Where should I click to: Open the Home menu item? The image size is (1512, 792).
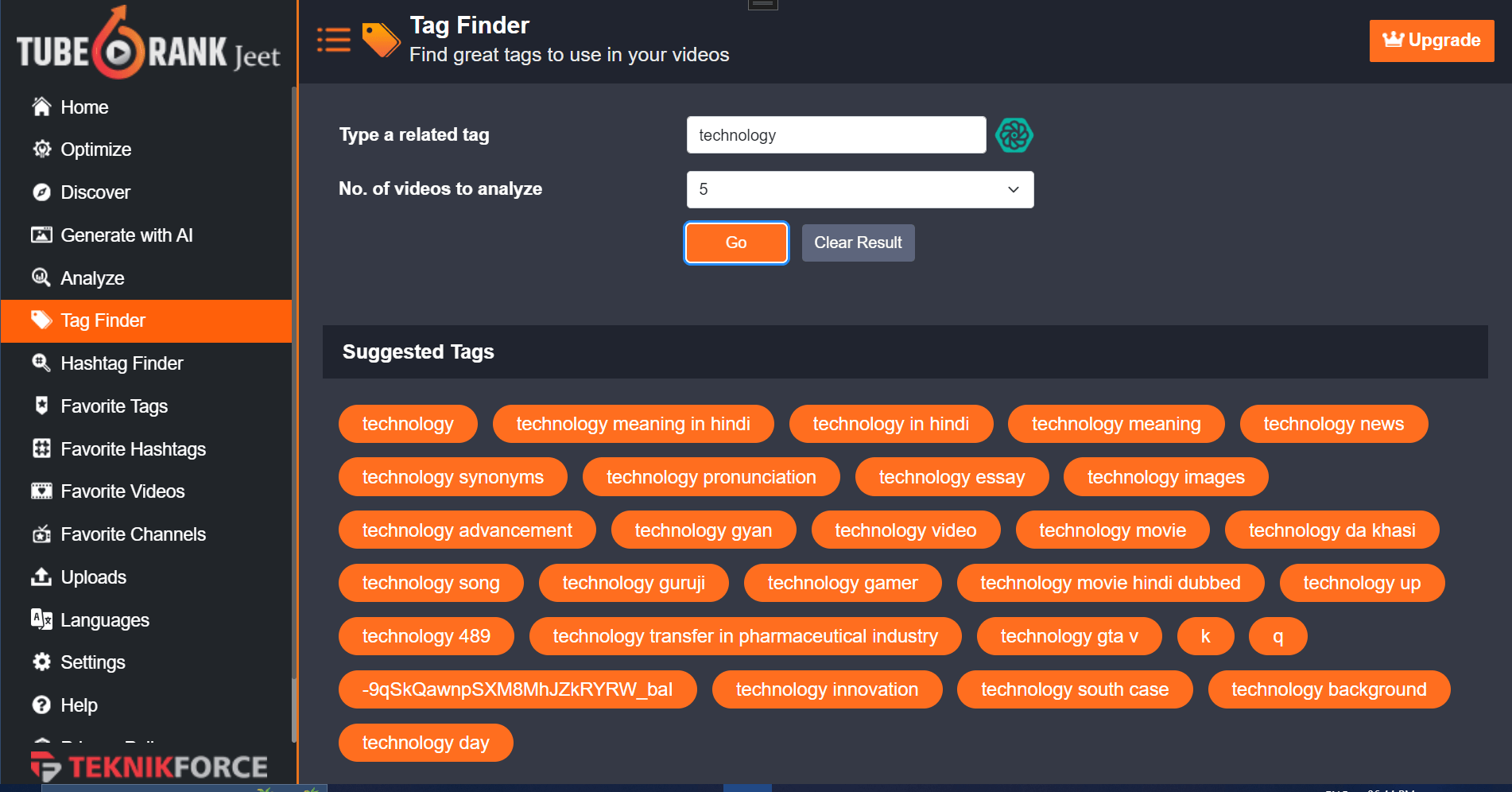[x=146, y=107]
